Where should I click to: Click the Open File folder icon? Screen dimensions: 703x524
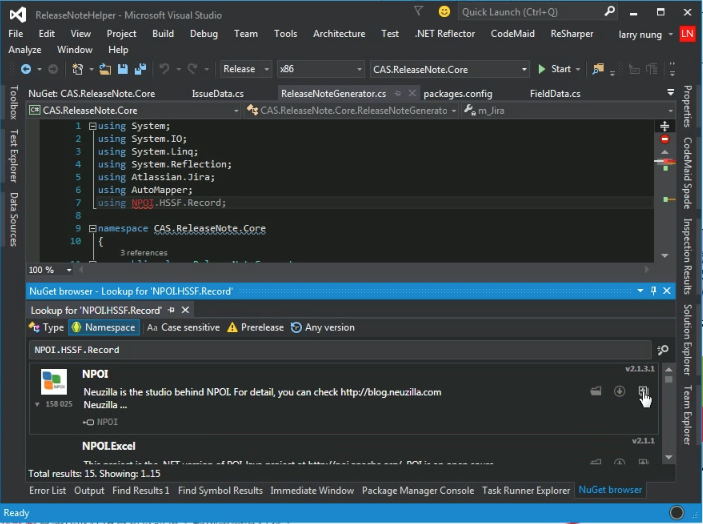point(105,69)
